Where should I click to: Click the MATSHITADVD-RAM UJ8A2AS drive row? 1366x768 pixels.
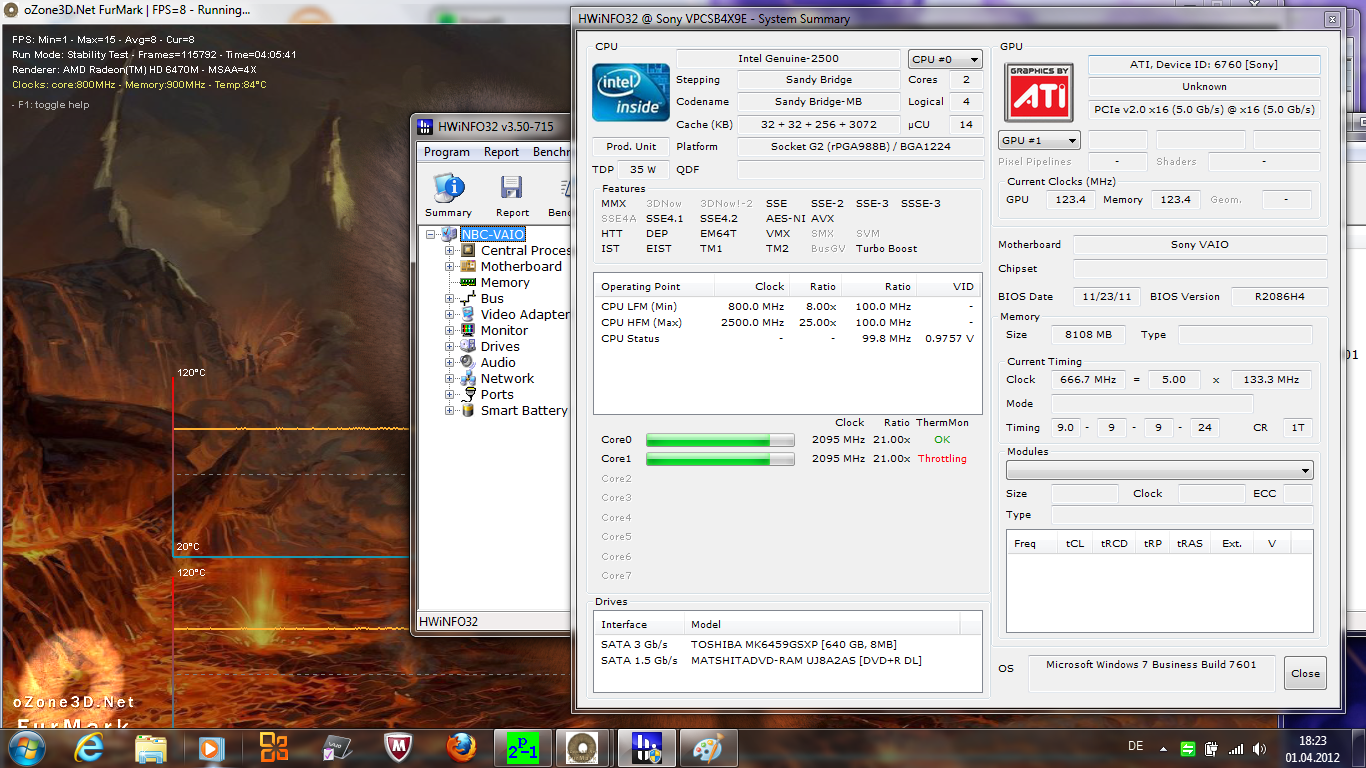(788, 660)
